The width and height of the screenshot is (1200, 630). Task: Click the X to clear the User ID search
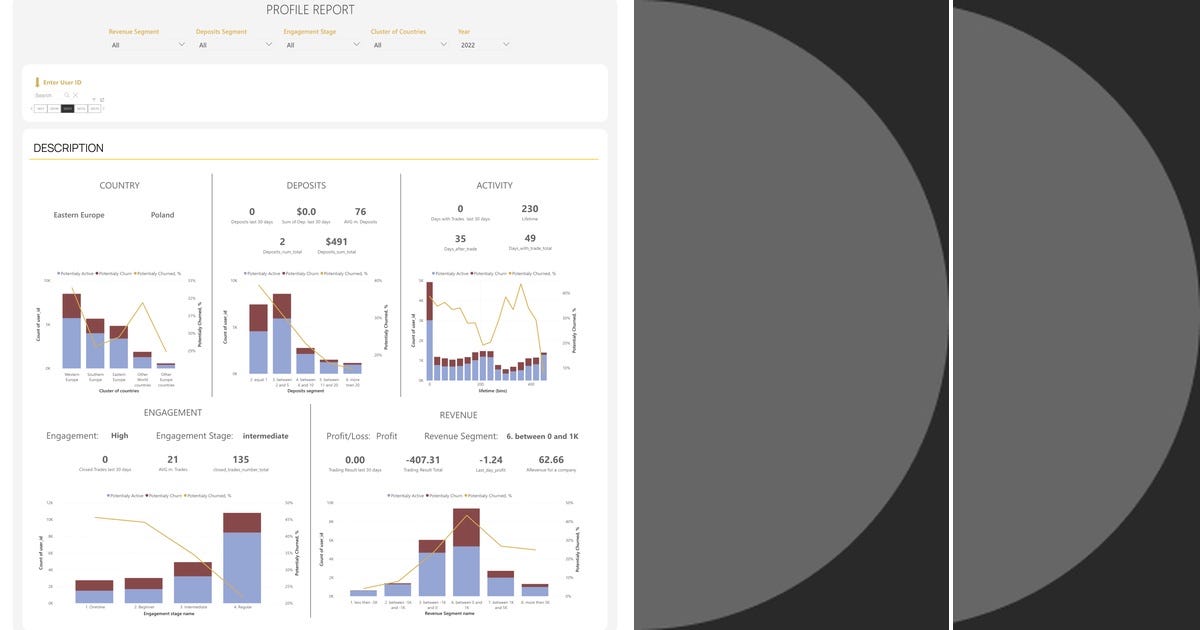coord(75,95)
